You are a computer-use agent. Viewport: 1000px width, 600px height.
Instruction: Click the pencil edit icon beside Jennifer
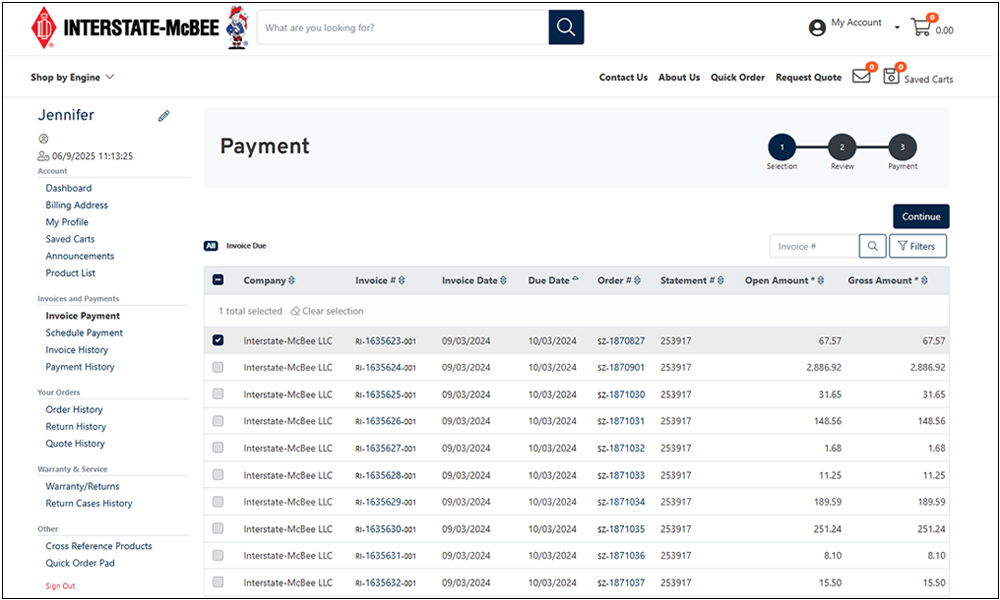point(164,115)
